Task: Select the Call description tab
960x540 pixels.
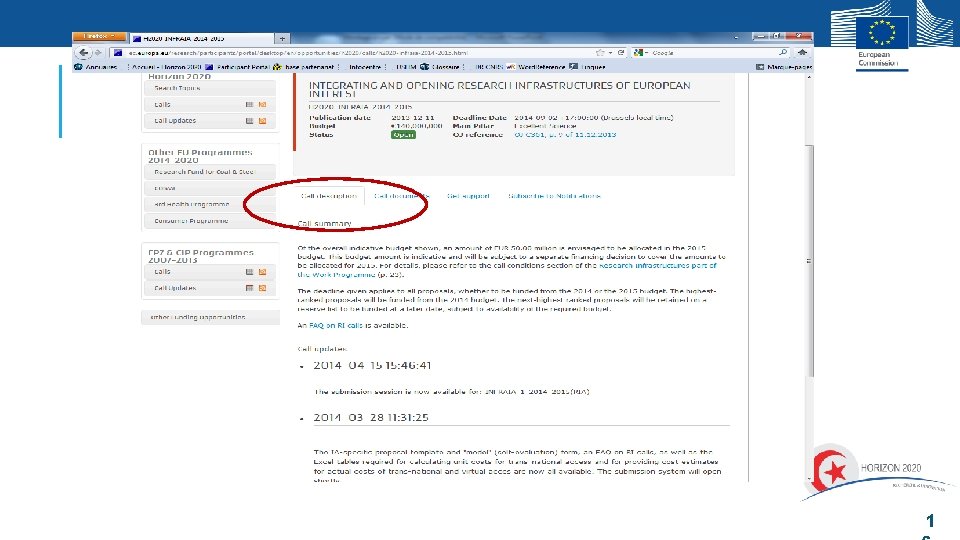Action: click(329, 196)
